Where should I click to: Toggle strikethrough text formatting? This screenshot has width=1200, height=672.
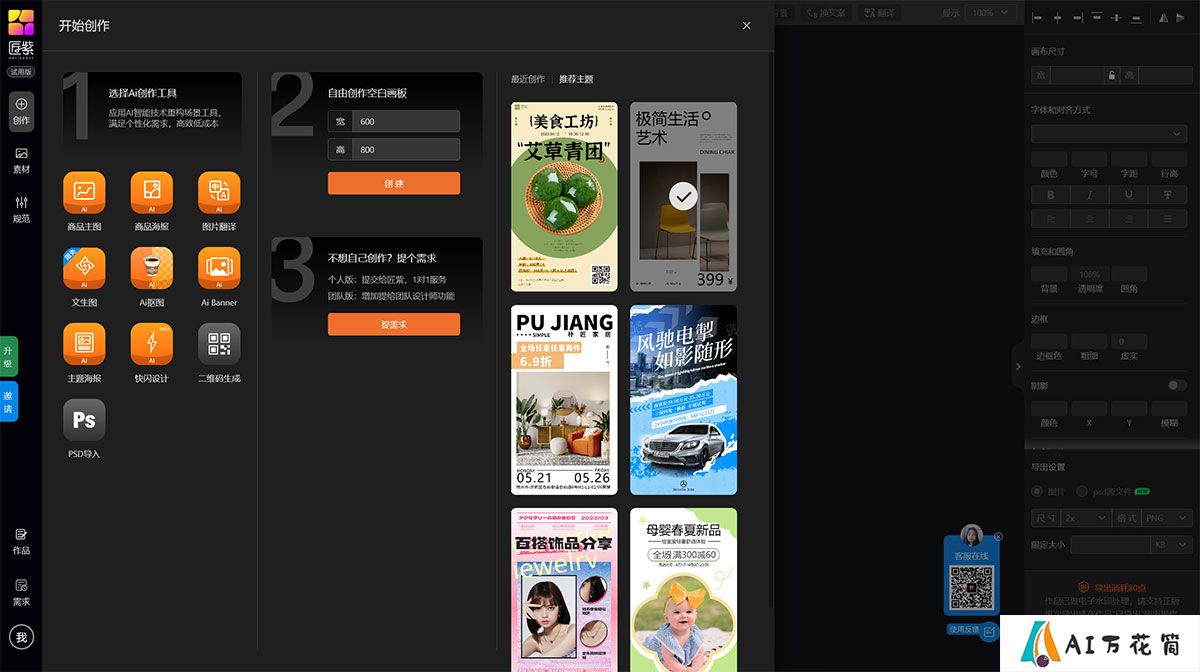point(1169,195)
